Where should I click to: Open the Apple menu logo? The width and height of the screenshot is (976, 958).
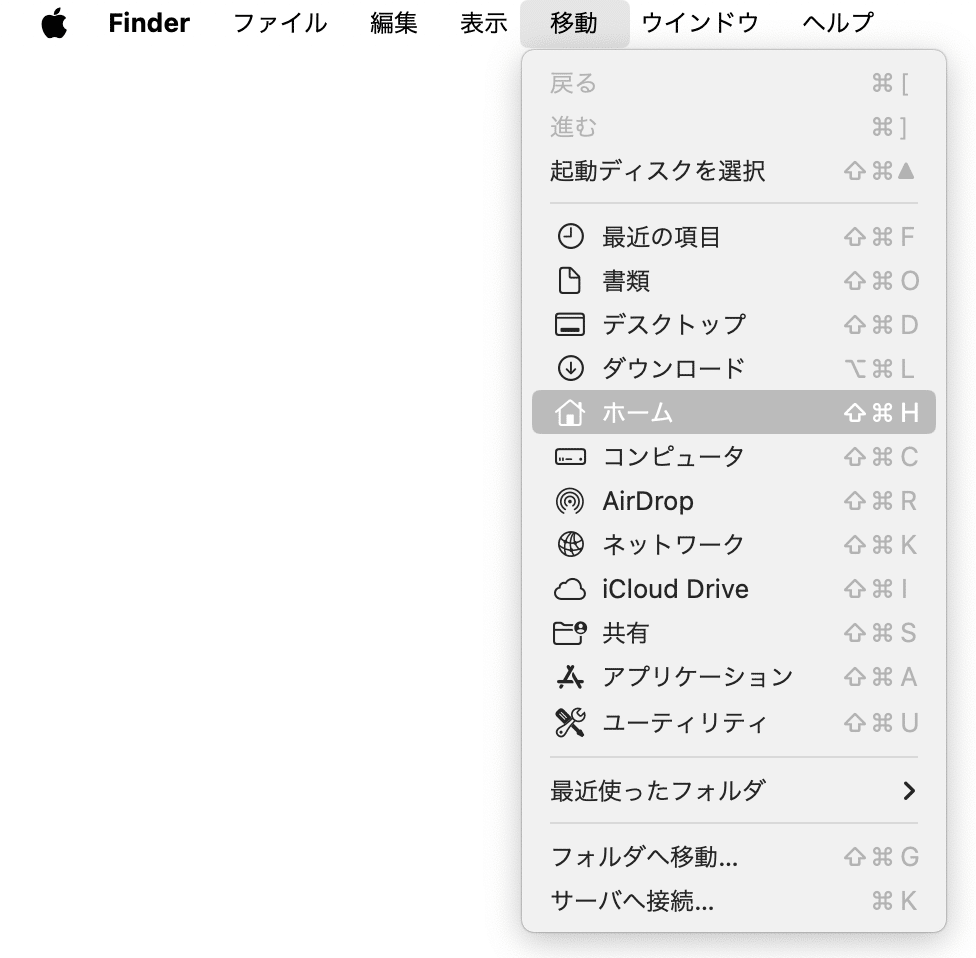(x=54, y=23)
